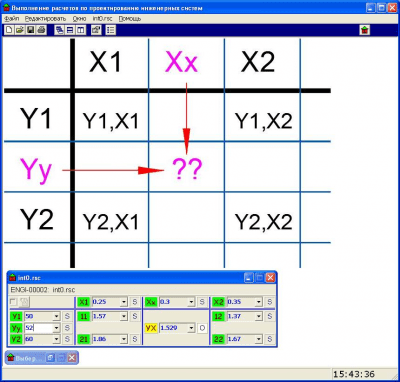This screenshot has width=400, height=382.
Task: Expand the 21 value dropdown
Action: 124,339
